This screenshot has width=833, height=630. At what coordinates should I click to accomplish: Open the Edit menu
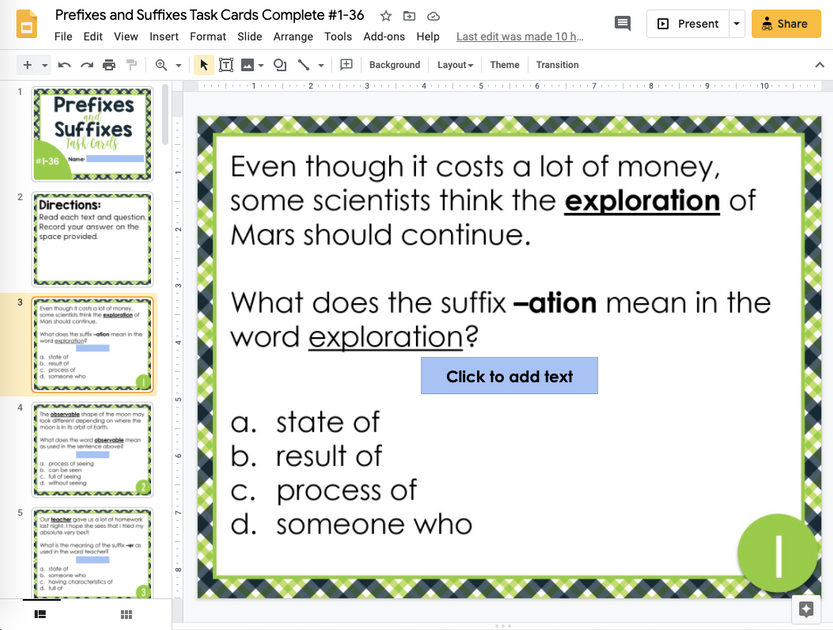click(93, 37)
